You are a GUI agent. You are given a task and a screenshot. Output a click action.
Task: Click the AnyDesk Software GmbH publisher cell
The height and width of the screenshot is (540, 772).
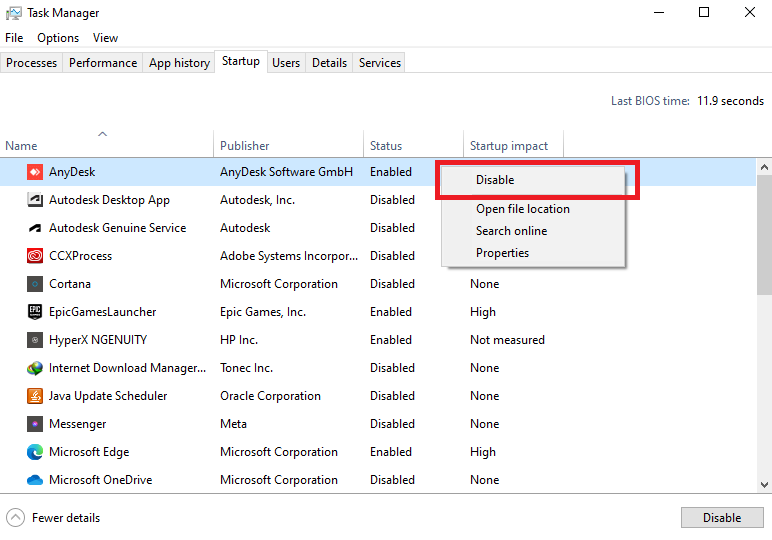287,172
